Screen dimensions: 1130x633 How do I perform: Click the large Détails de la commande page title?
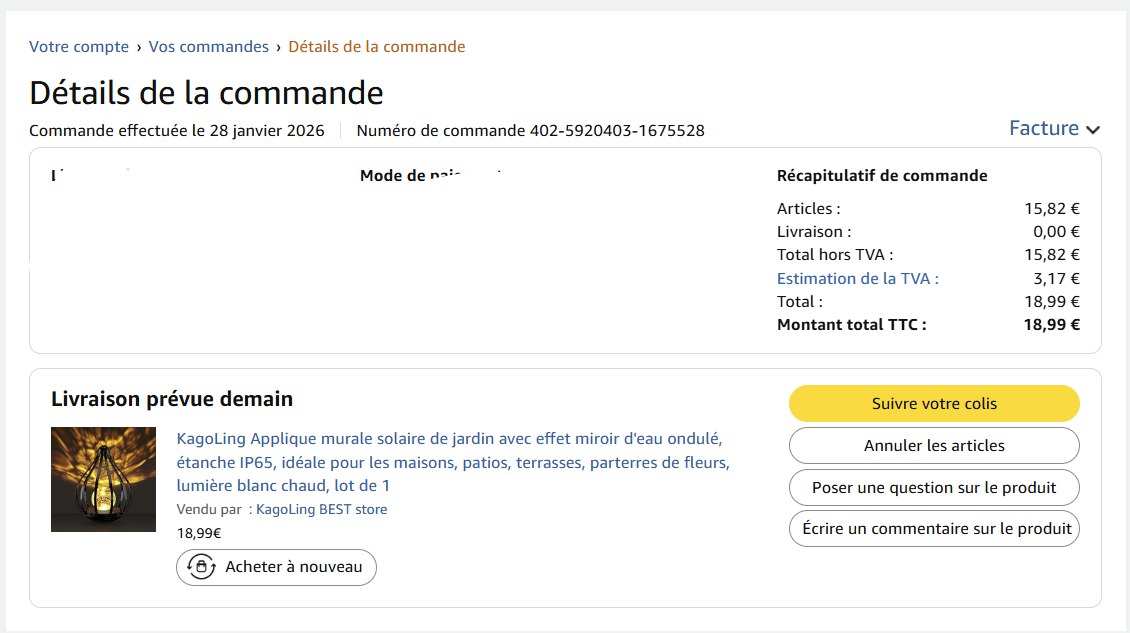click(x=206, y=93)
